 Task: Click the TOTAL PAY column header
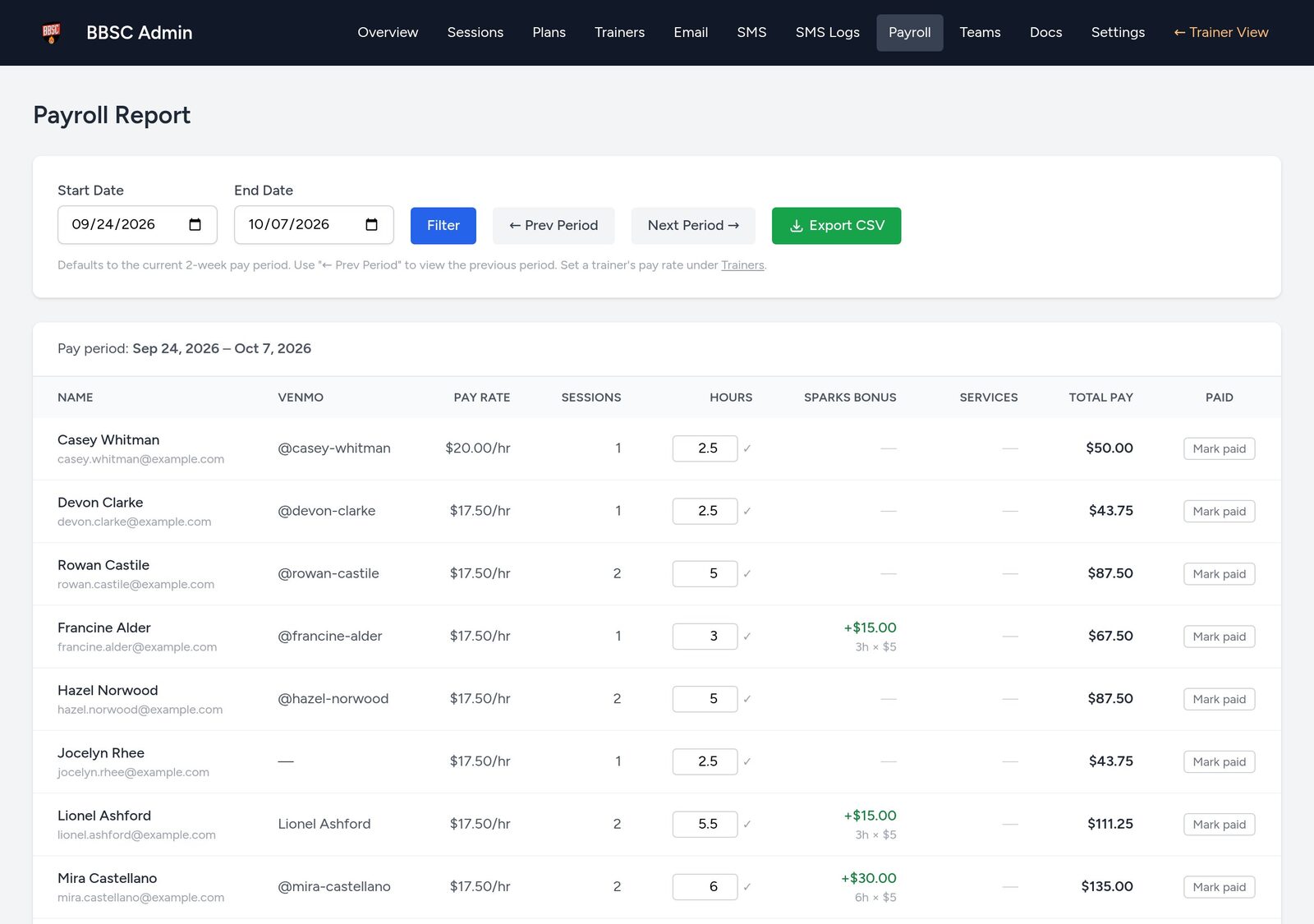1100,398
